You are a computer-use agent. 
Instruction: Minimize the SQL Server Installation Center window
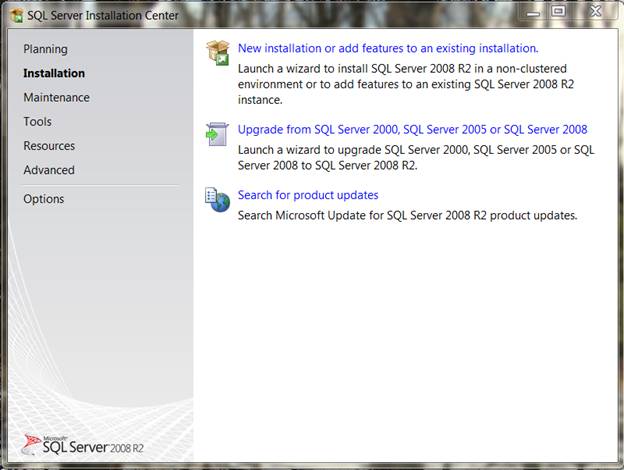coord(533,12)
